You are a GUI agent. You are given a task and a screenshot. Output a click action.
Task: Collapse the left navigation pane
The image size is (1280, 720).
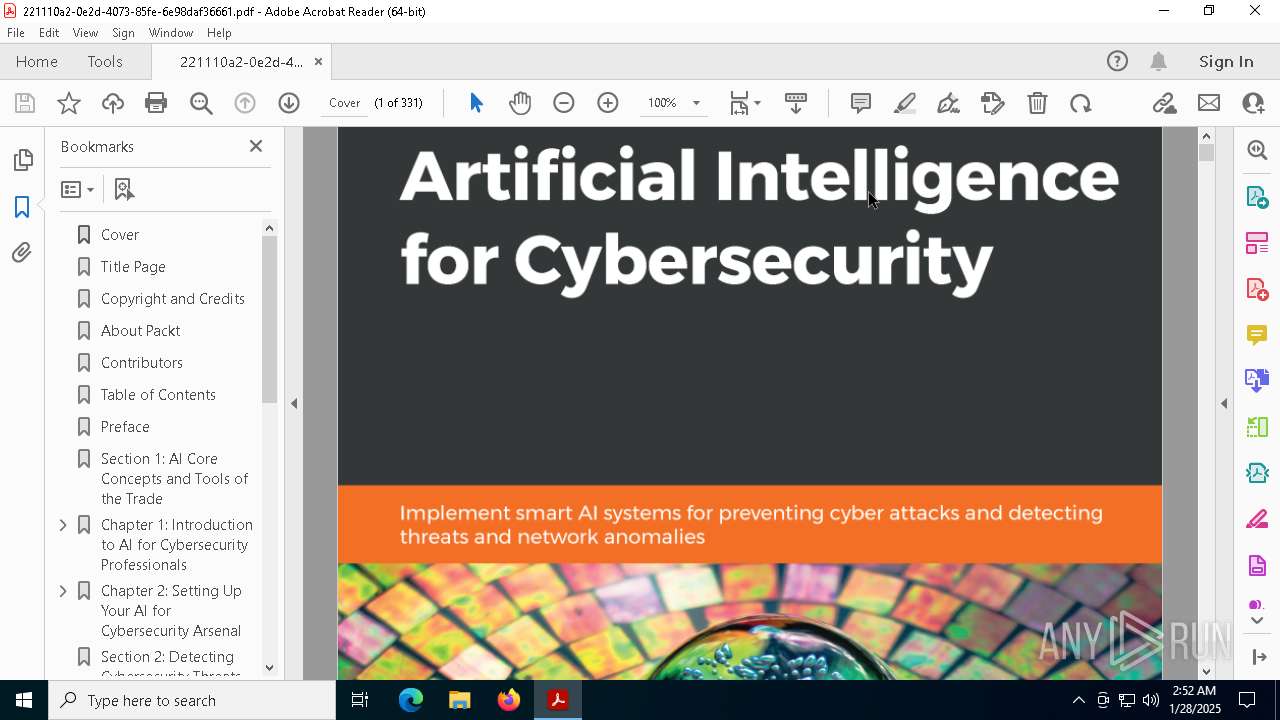294,404
